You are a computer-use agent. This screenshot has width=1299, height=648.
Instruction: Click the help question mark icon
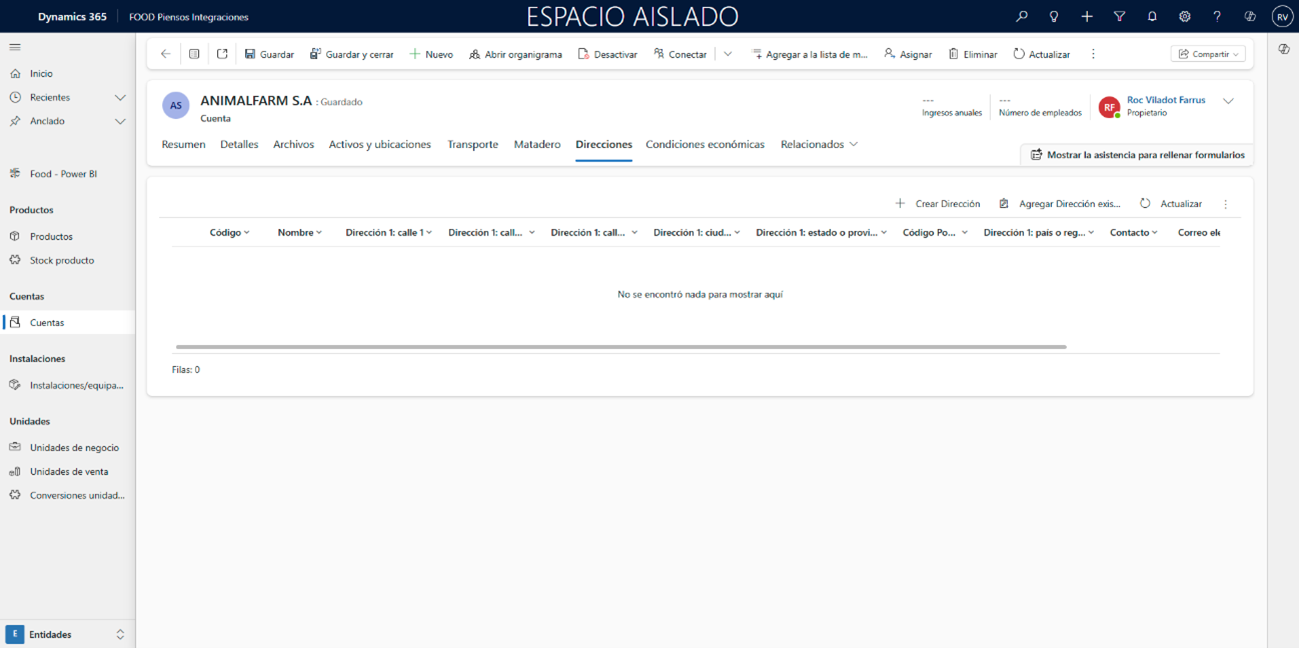(1217, 17)
